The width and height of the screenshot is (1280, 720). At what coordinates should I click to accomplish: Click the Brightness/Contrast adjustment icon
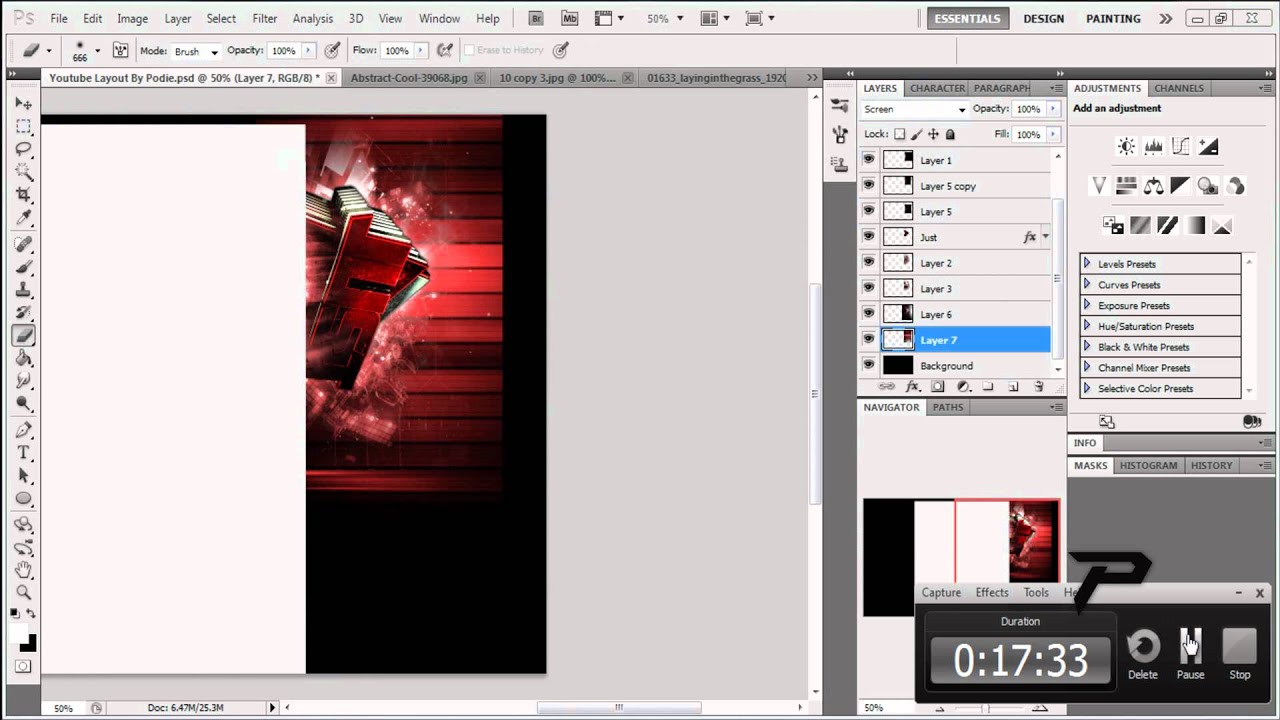pos(1126,147)
